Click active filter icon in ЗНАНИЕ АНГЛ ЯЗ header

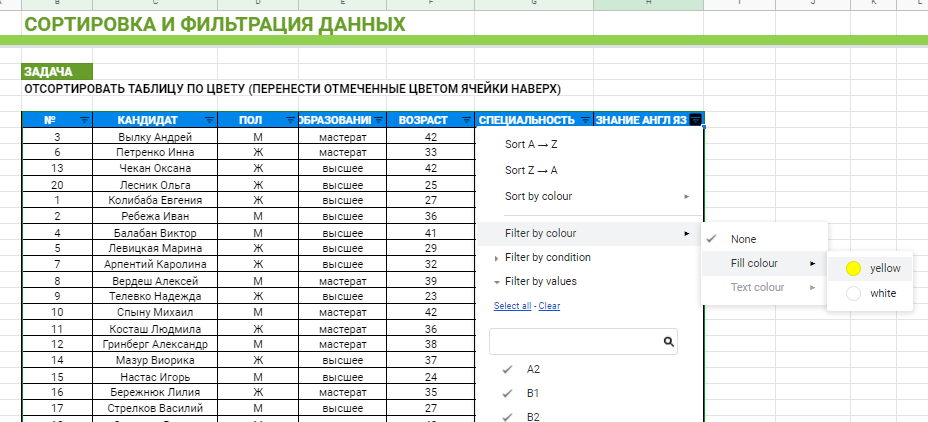(696, 120)
